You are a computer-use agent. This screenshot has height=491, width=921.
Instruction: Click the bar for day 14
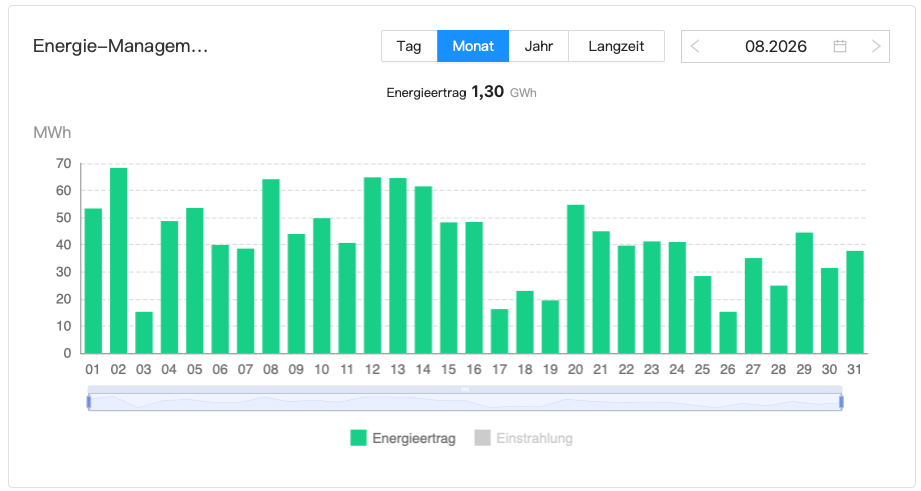(x=423, y=270)
